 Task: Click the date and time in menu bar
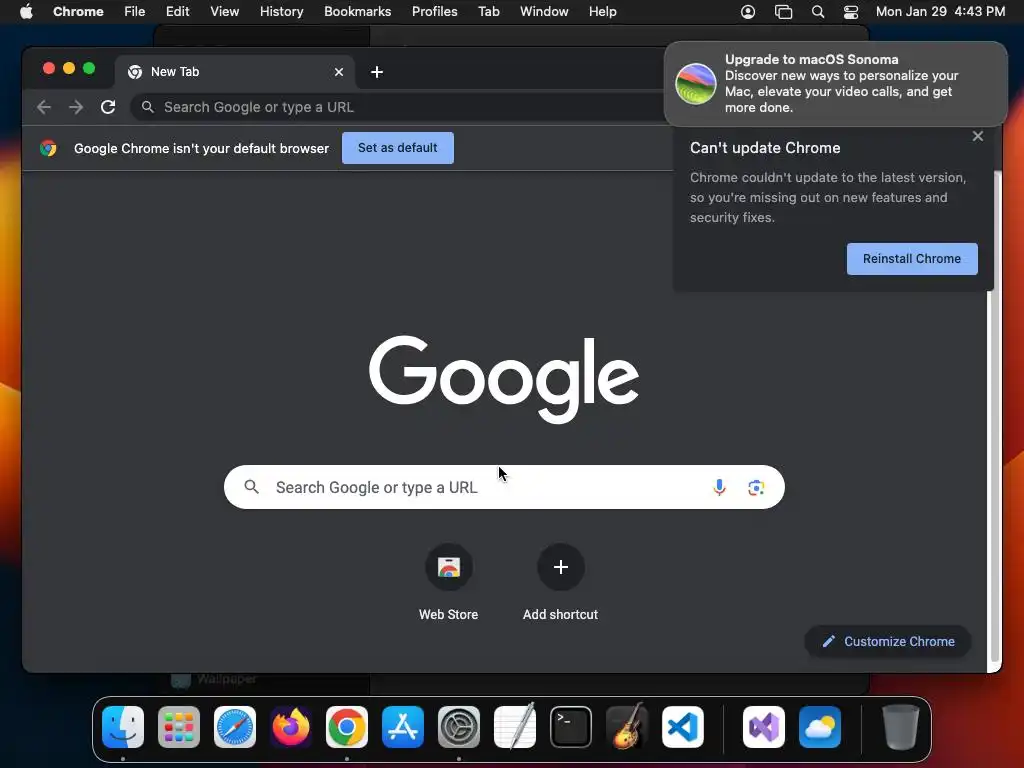pyautogui.click(x=940, y=11)
